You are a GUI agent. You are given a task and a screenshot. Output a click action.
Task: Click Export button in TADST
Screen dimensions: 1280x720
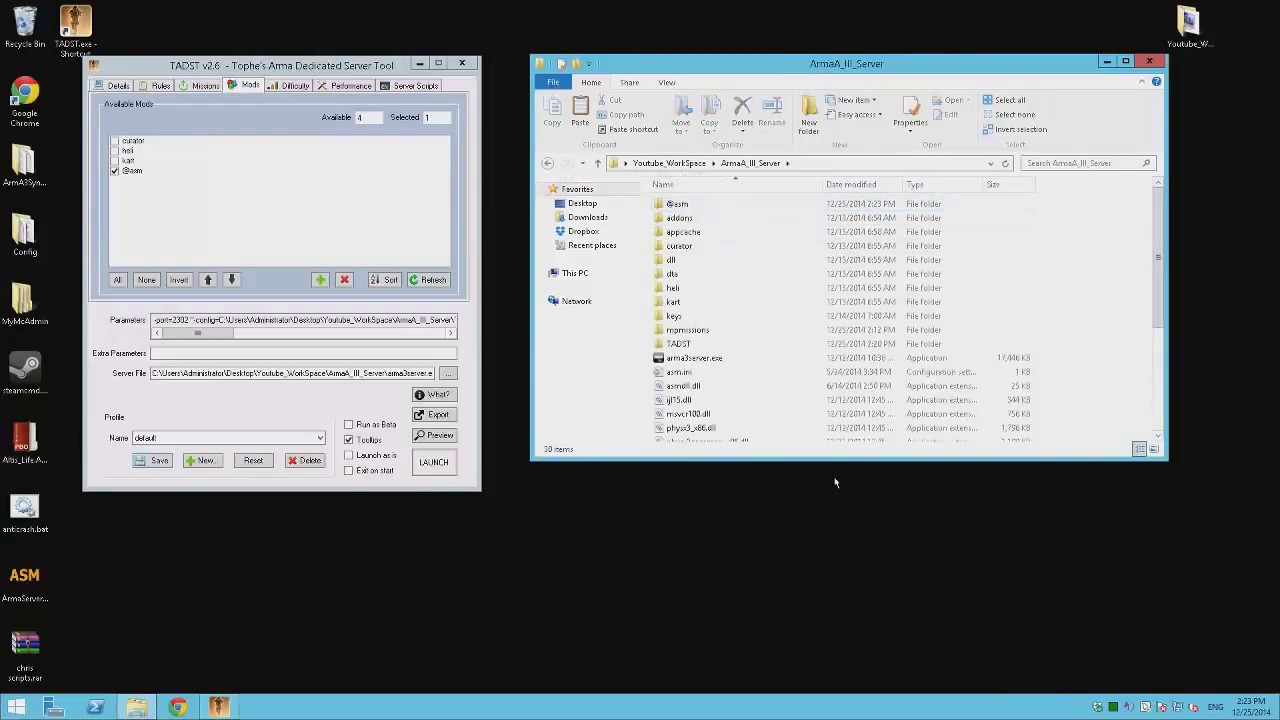click(434, 415)
